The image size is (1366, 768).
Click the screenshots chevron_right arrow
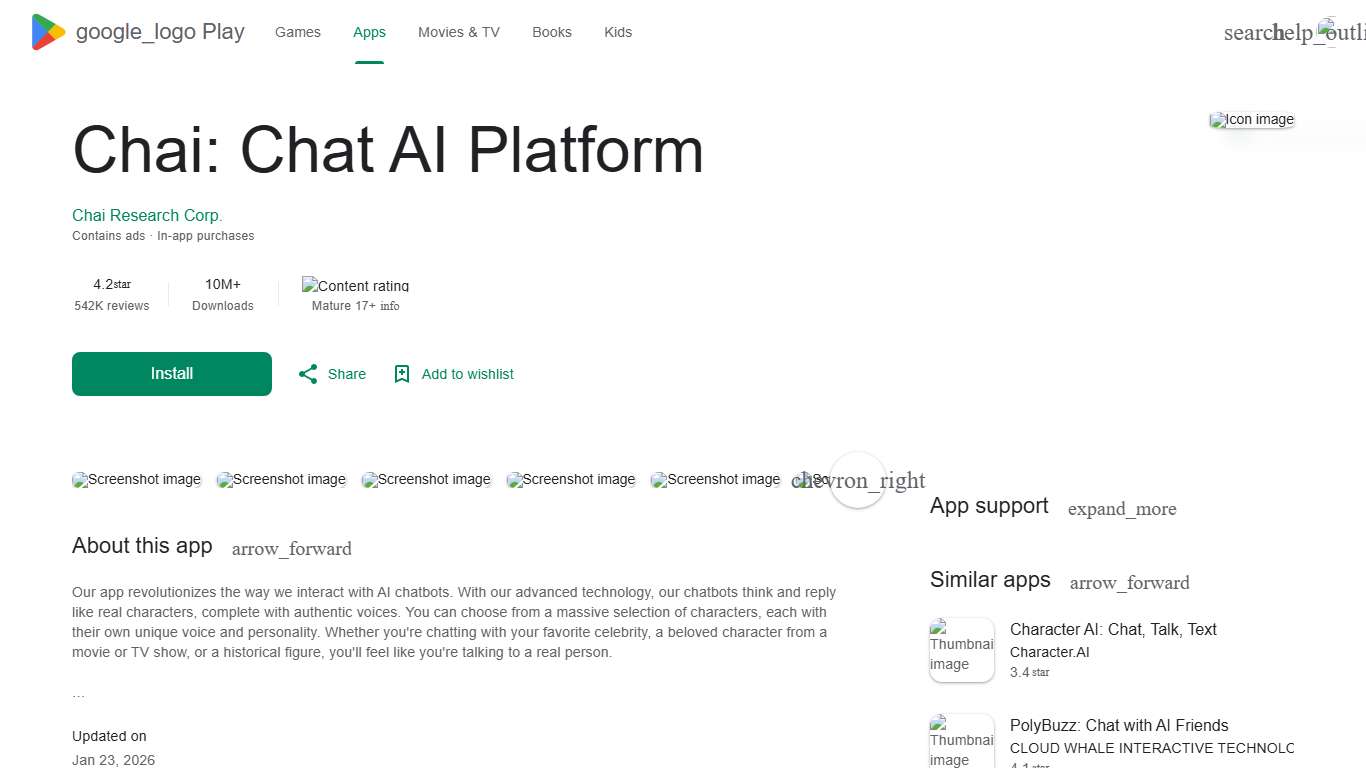pos(858,481)
